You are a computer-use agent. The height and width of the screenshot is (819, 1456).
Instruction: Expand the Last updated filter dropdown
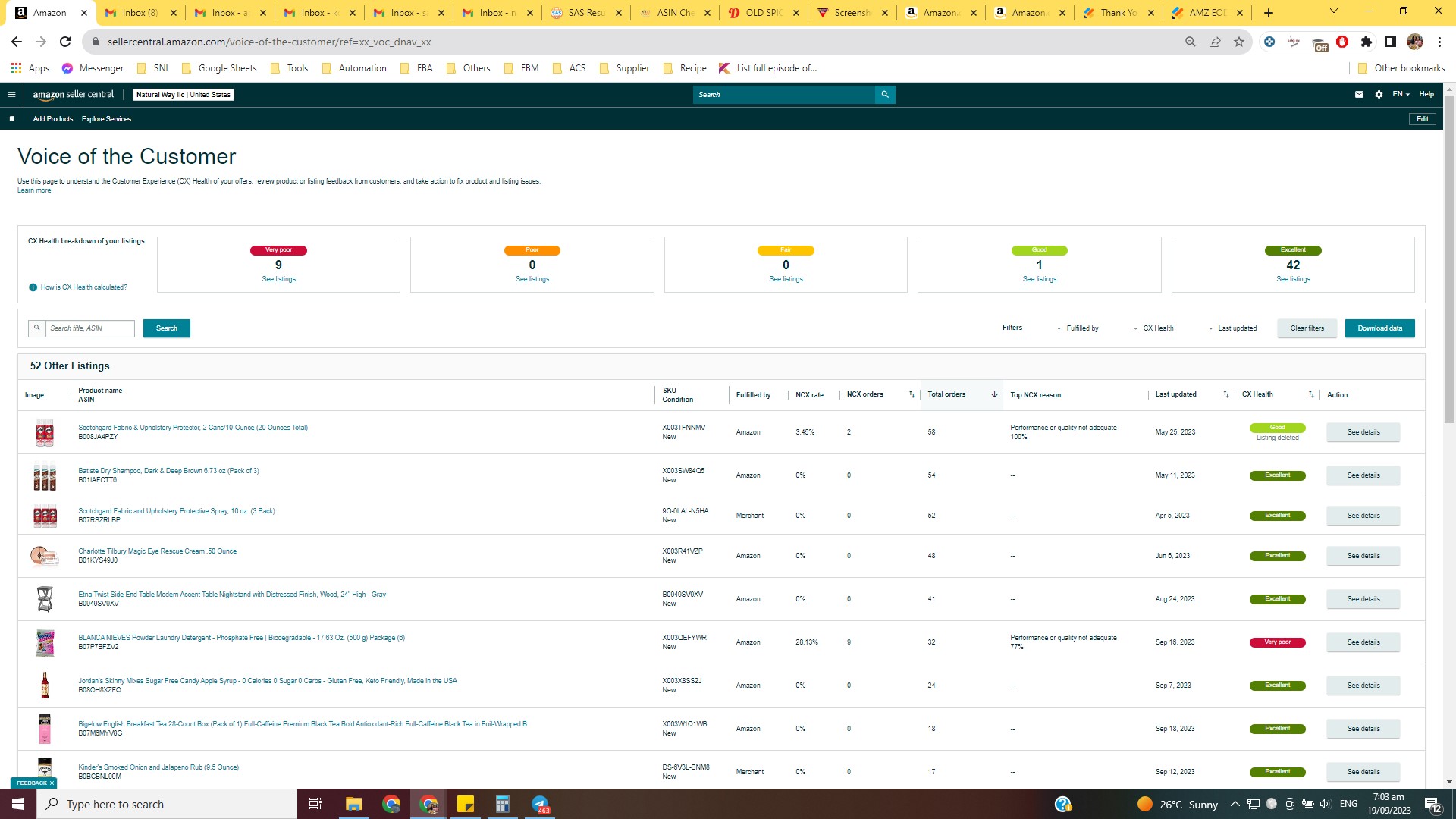click(x=1233, y=328)
